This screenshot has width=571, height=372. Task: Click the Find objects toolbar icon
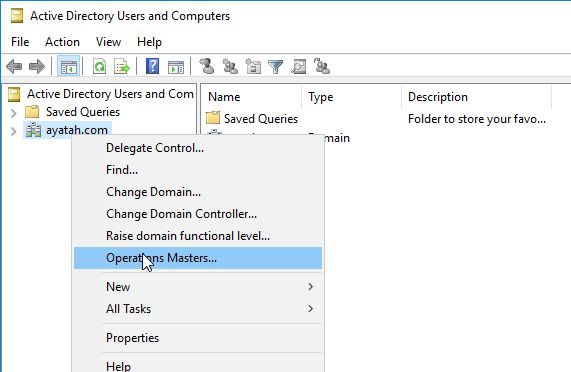(299, 67)
